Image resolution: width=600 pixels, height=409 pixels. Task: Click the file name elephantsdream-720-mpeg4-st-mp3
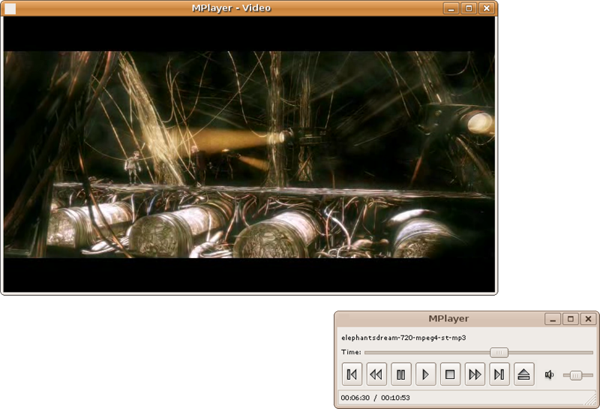[x=403, y=338]
